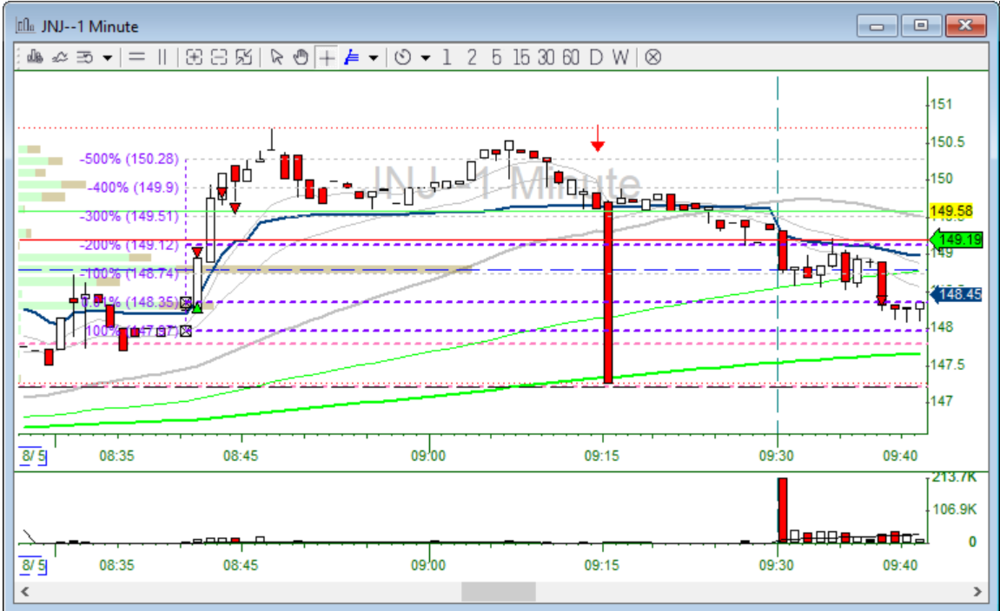Click the blue drawing tool icon

351,57
